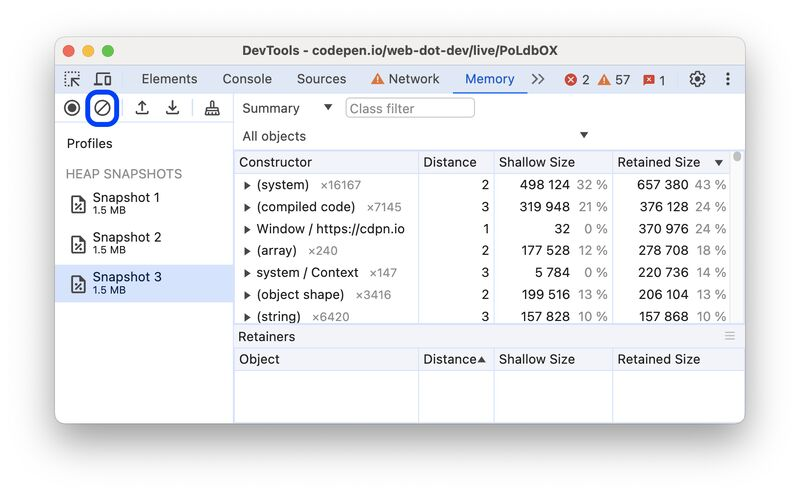Select Snapshot 3 in heap snapshots
Screen dimensions: 800x496
pyautogui.click(x=144, y=283)
